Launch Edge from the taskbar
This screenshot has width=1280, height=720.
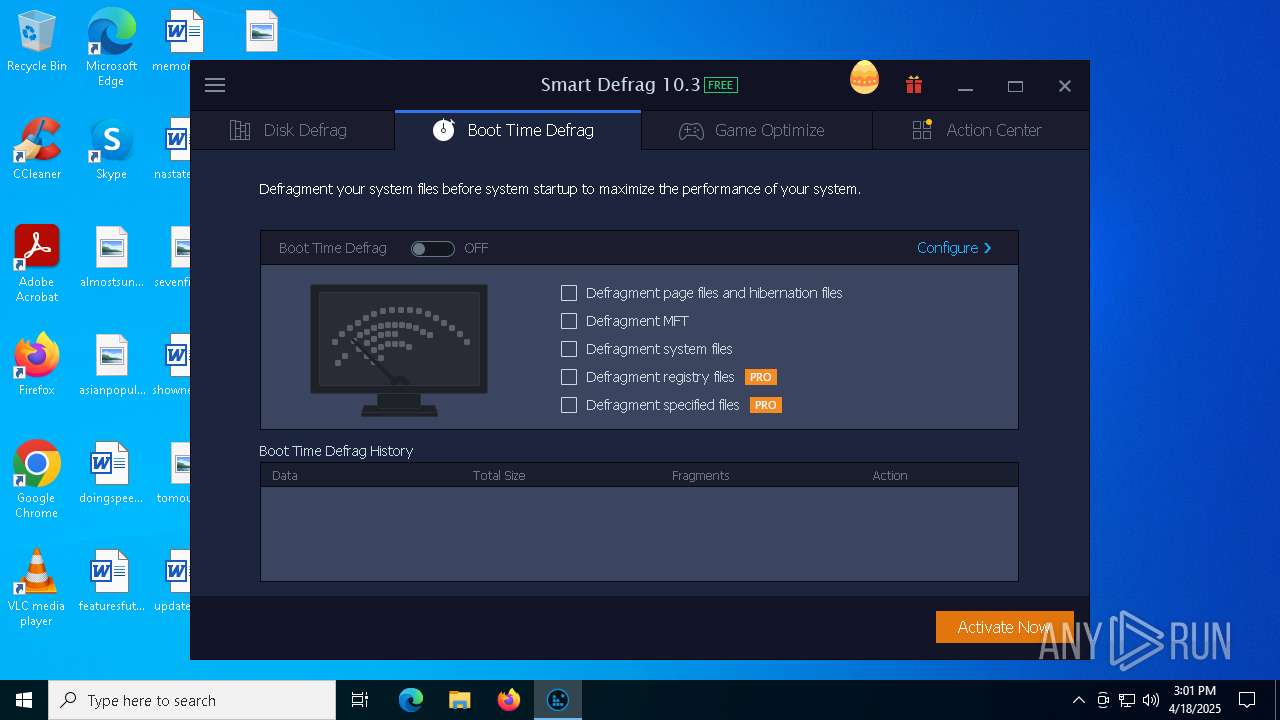click(411, 700)
